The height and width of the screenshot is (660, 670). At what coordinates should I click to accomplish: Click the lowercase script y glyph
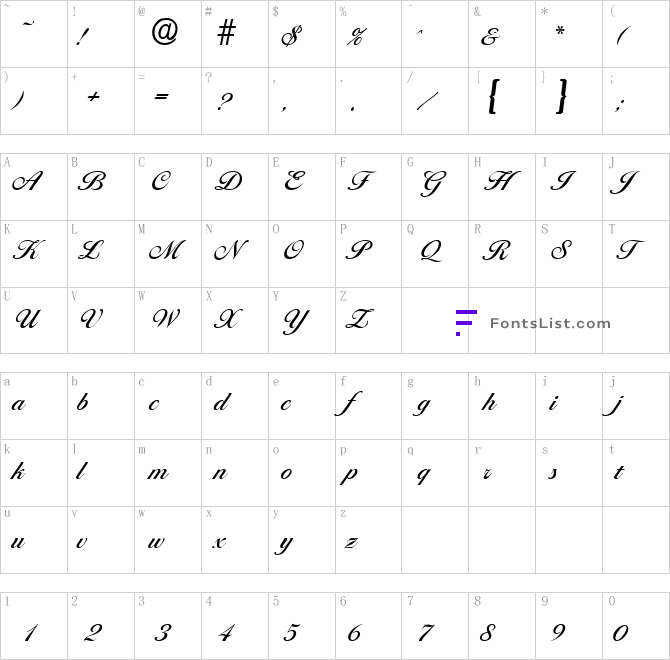[x=284, y=545]
